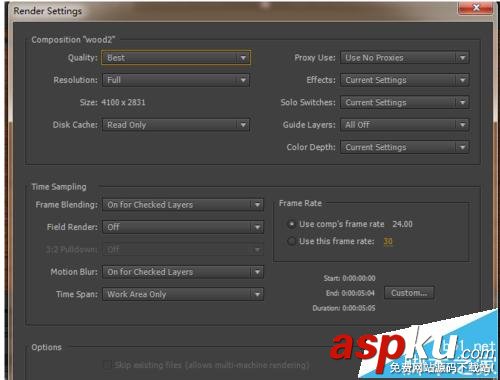Screen dimensions: 500x380
Task: Click the Start: 0:00:00:00 text
Action: coord(349,278)
